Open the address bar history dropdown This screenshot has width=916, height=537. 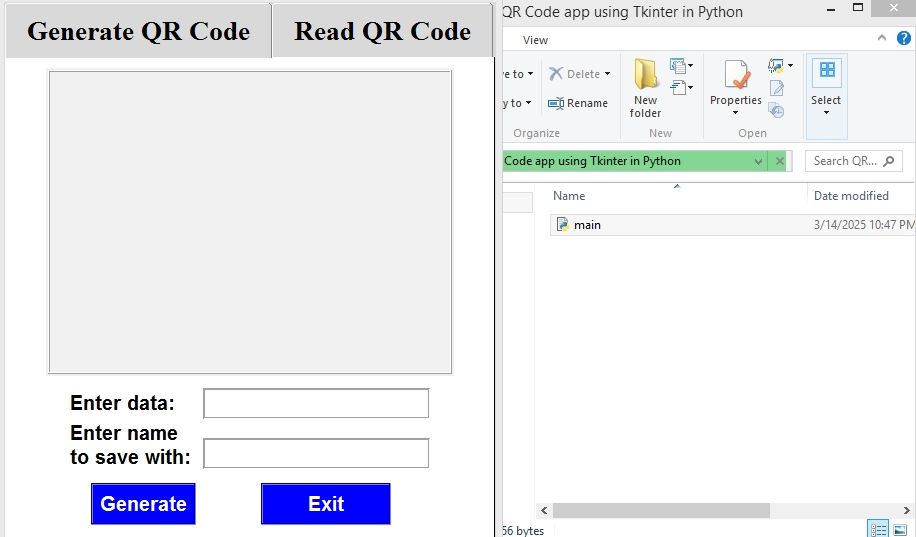point(758,161)
